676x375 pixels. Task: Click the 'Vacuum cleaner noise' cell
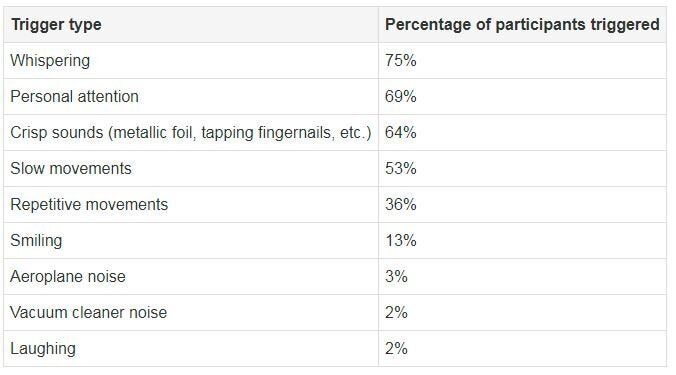tap(191, 312)
